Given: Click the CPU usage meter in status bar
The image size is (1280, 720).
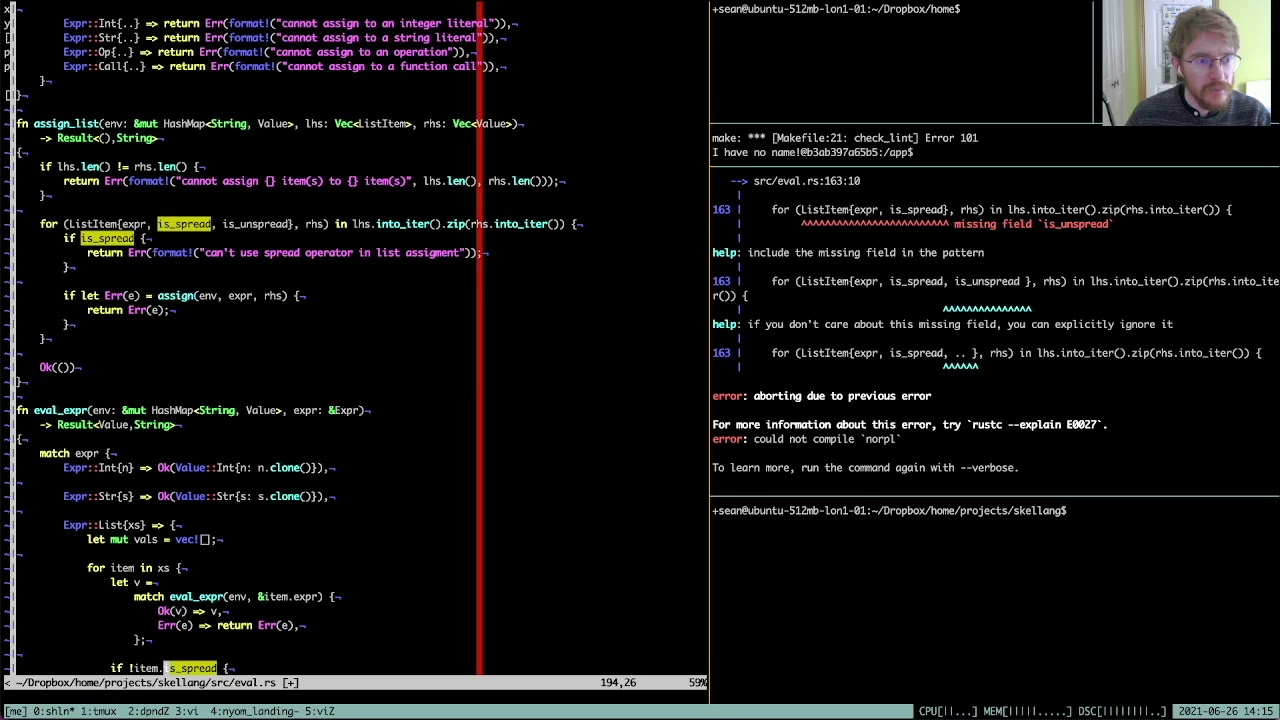Looking at the screenshot, I should point(947,711).
